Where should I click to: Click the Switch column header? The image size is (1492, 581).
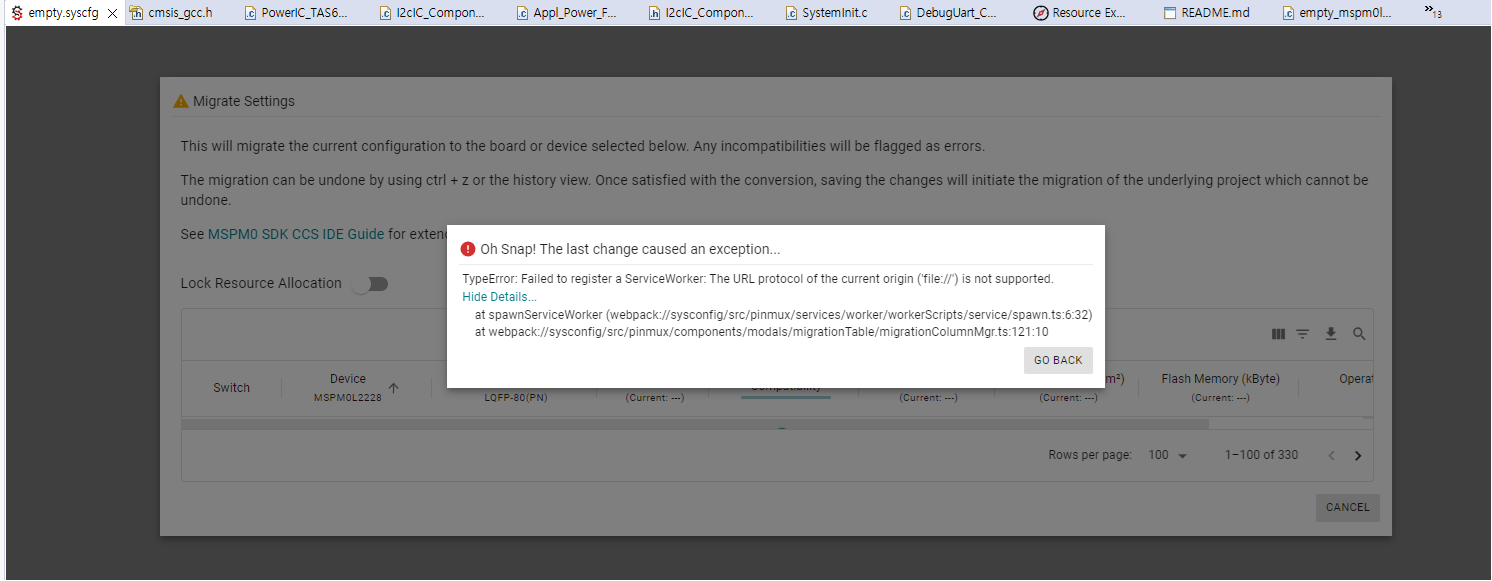coord(231,388)
